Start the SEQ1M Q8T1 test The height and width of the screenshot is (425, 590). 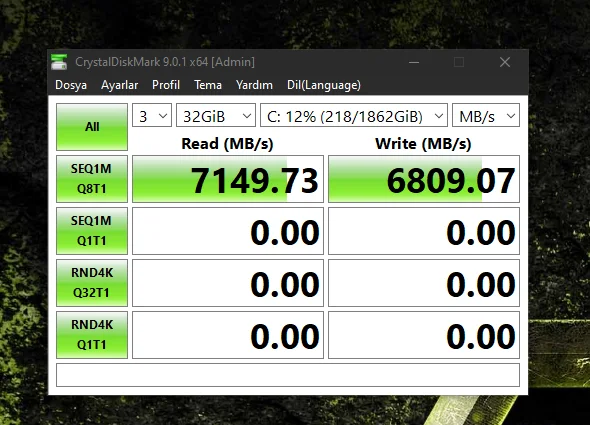pos(92,179)
